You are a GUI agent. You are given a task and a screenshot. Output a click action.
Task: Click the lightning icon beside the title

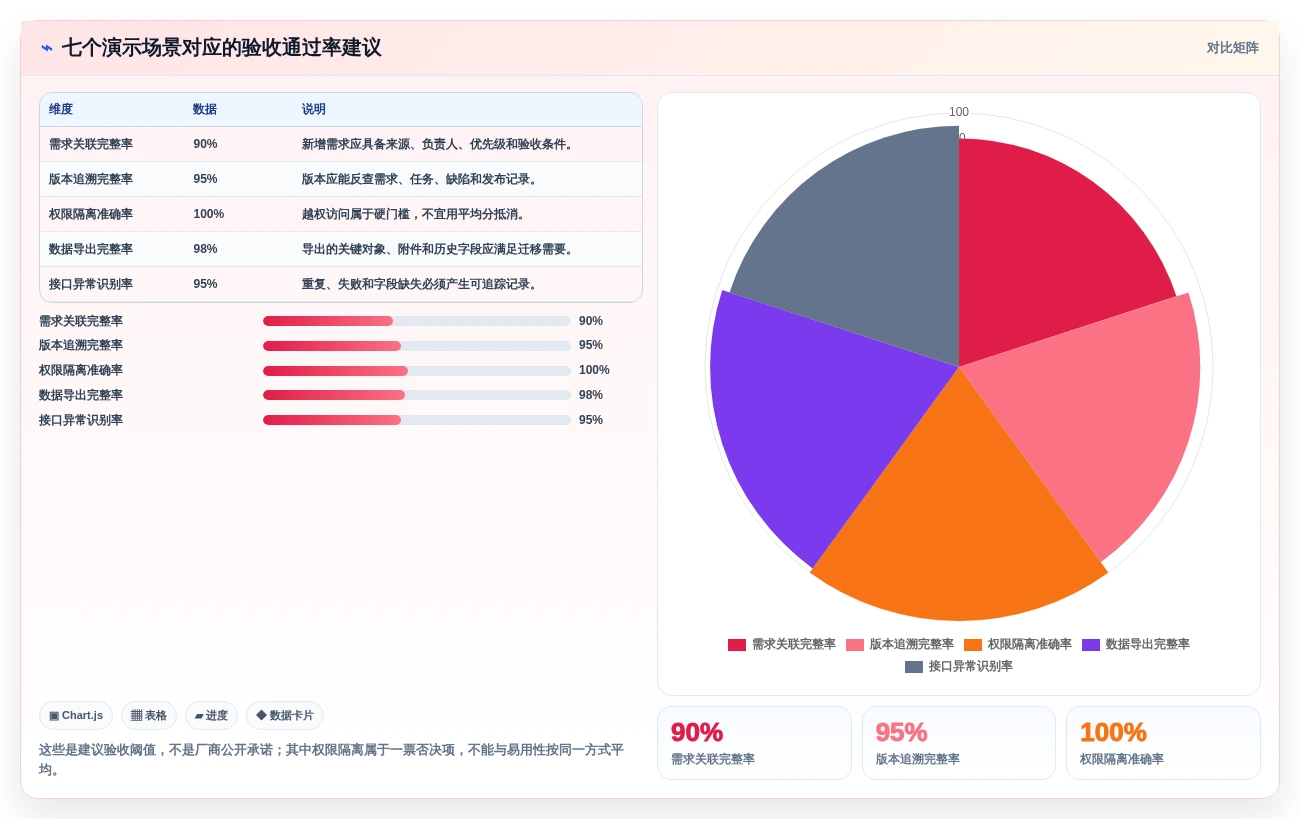tap(47, 48)
